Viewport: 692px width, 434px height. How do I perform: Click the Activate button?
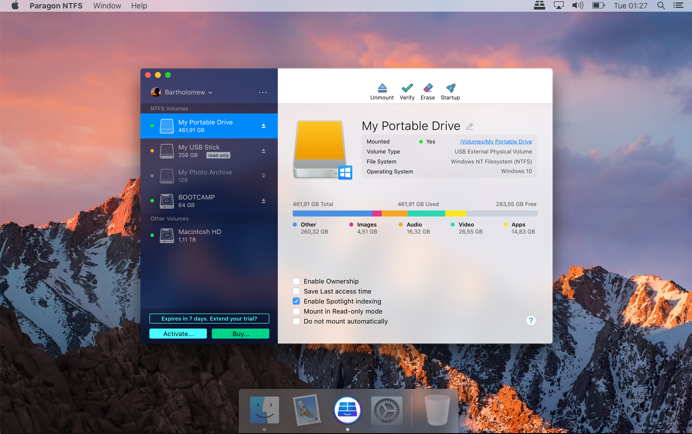(178, 334)
